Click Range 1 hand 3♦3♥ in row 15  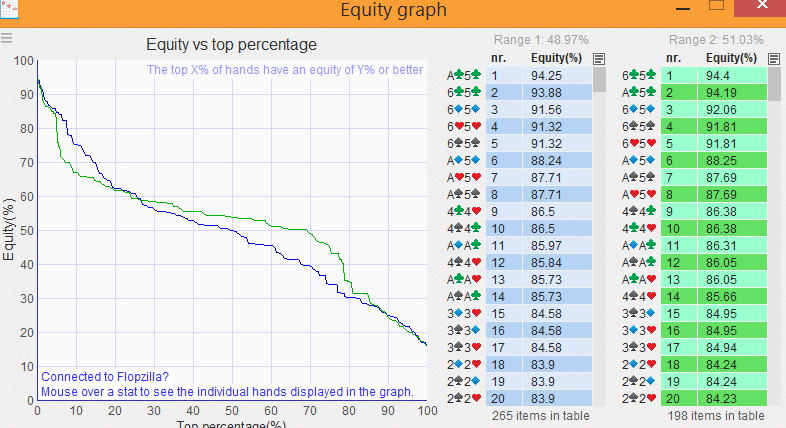464,314
